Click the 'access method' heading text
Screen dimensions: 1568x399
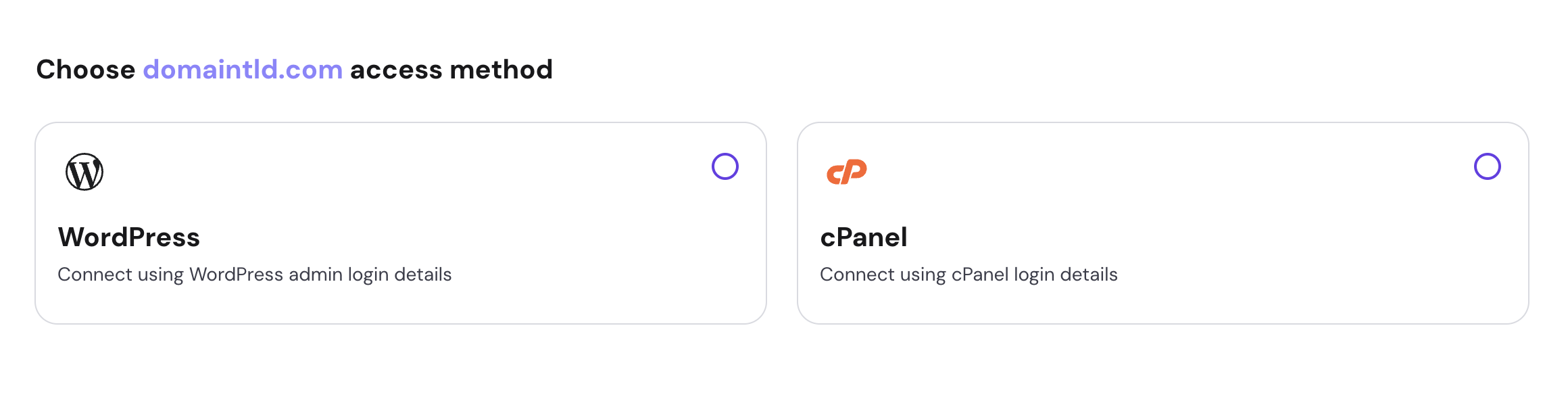(451, 70)
